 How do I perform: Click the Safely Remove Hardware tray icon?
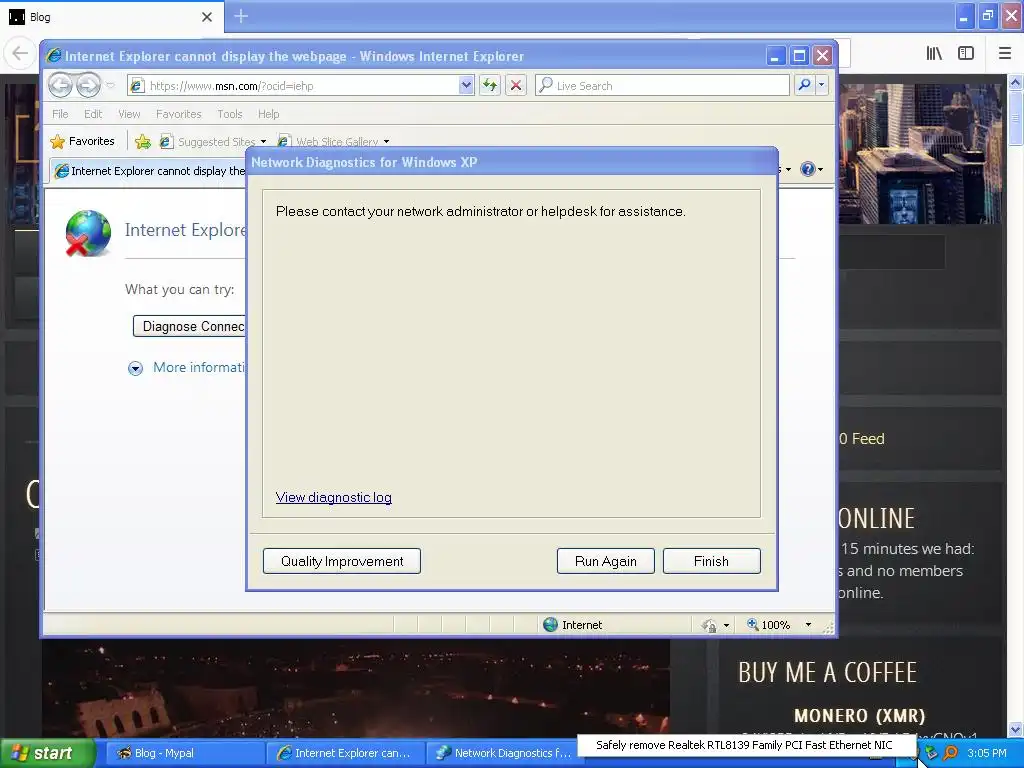click(x=931, y=753)
